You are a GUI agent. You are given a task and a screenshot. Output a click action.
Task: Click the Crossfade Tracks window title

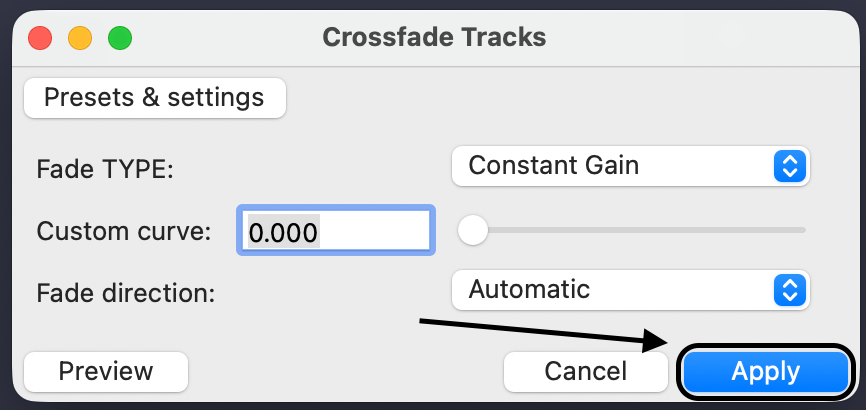click(x=434, y=38)
